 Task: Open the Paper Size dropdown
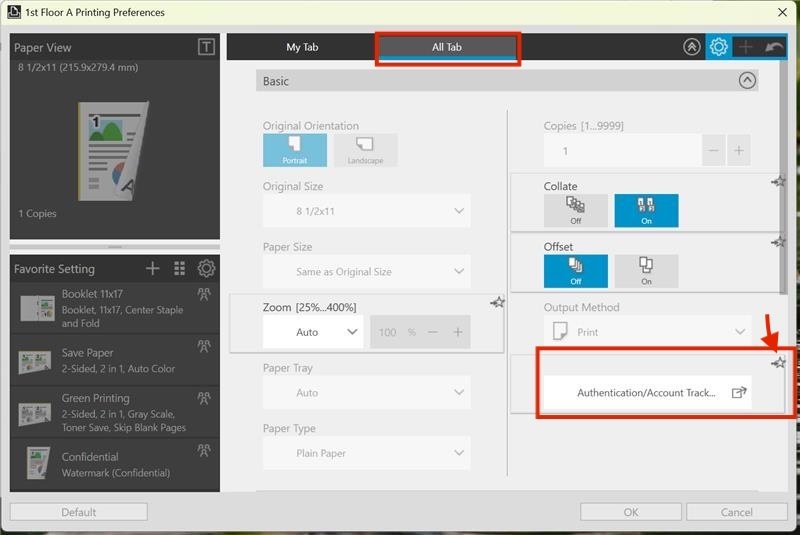pos(366,271)
